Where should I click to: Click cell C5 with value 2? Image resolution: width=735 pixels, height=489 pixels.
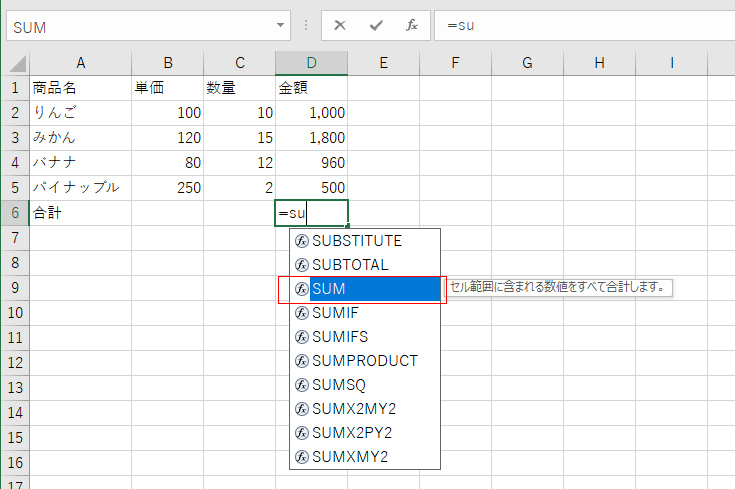click(240, 188)
